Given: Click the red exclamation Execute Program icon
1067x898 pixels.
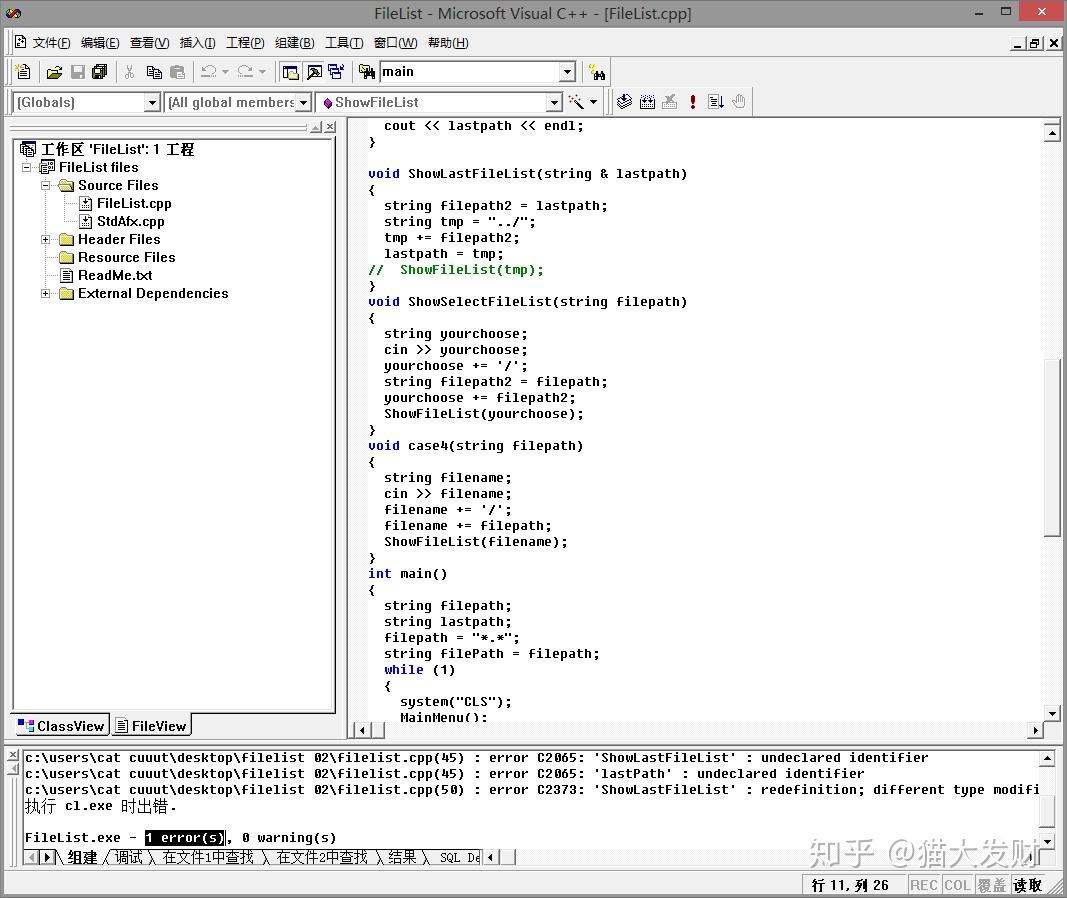Looking at the screenshot, I should 692,102.
